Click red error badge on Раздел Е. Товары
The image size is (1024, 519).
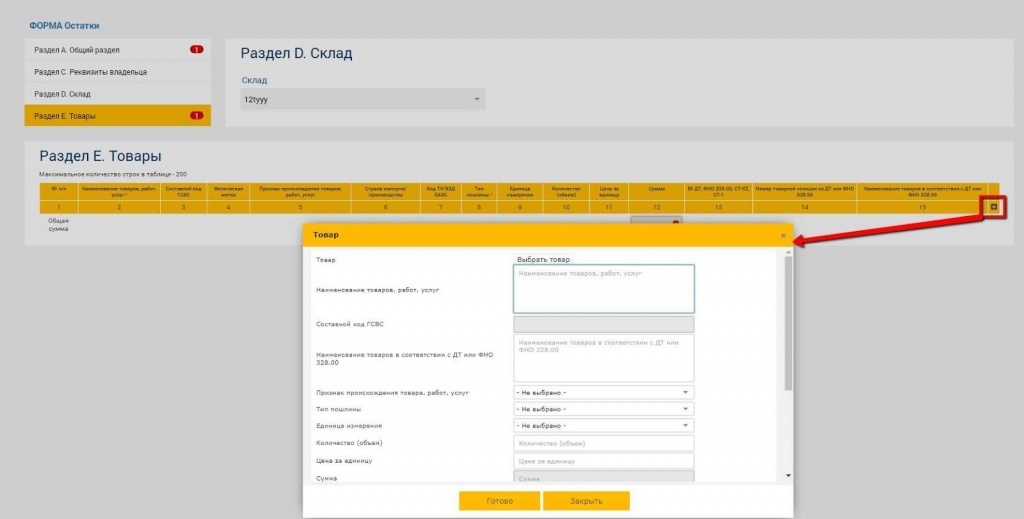196,116
